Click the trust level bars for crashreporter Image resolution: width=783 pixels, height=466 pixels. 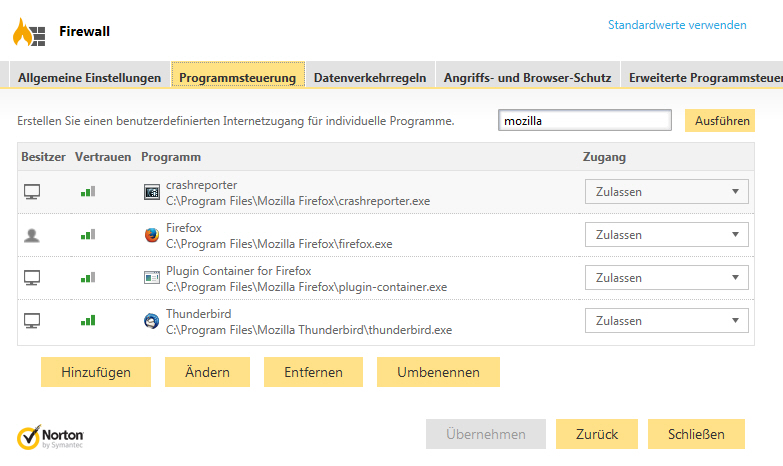point(88,192)
